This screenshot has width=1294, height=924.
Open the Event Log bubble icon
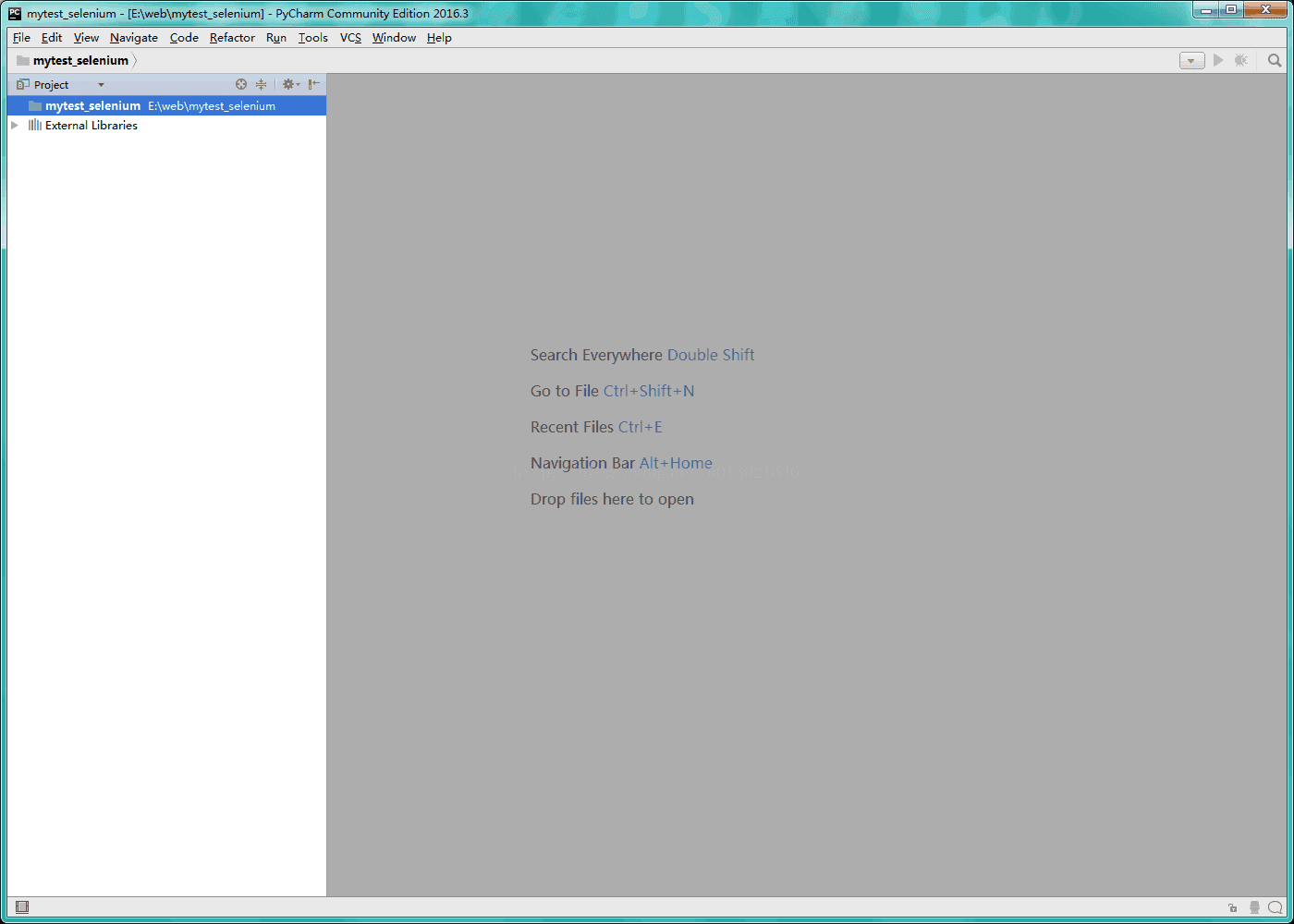point(1276,908)
